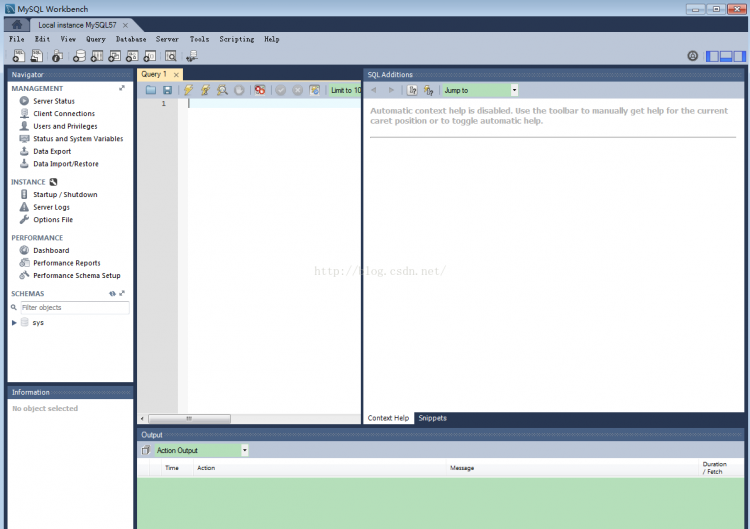Open SQL script file in new tab icon

pos(36,56)
